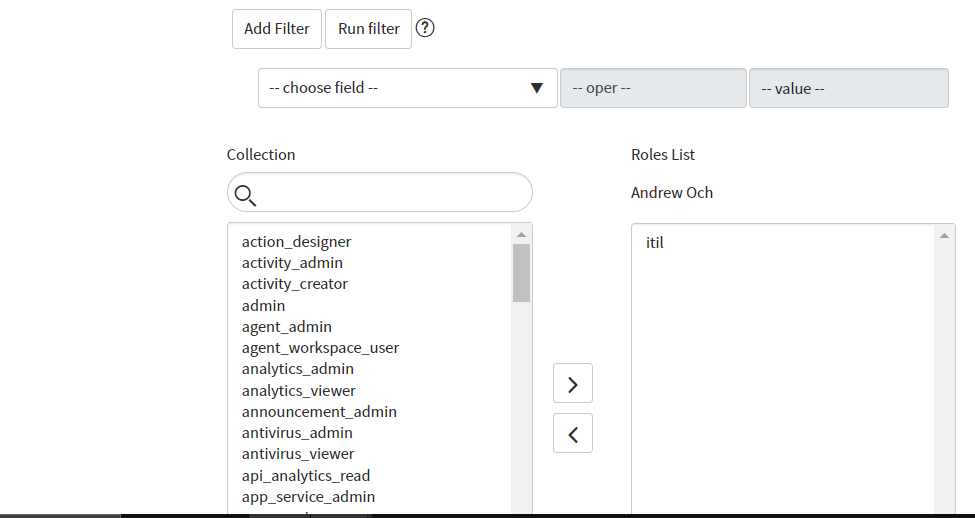
Task: Click the Run filter button
Action: (368, 29)
